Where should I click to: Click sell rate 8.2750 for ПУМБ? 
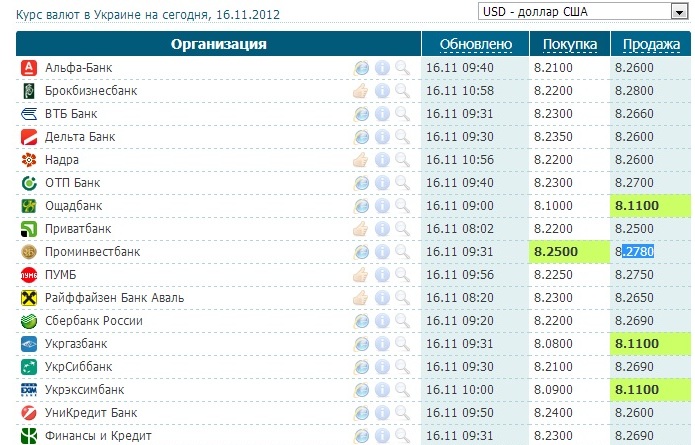[x=634, y=275]
